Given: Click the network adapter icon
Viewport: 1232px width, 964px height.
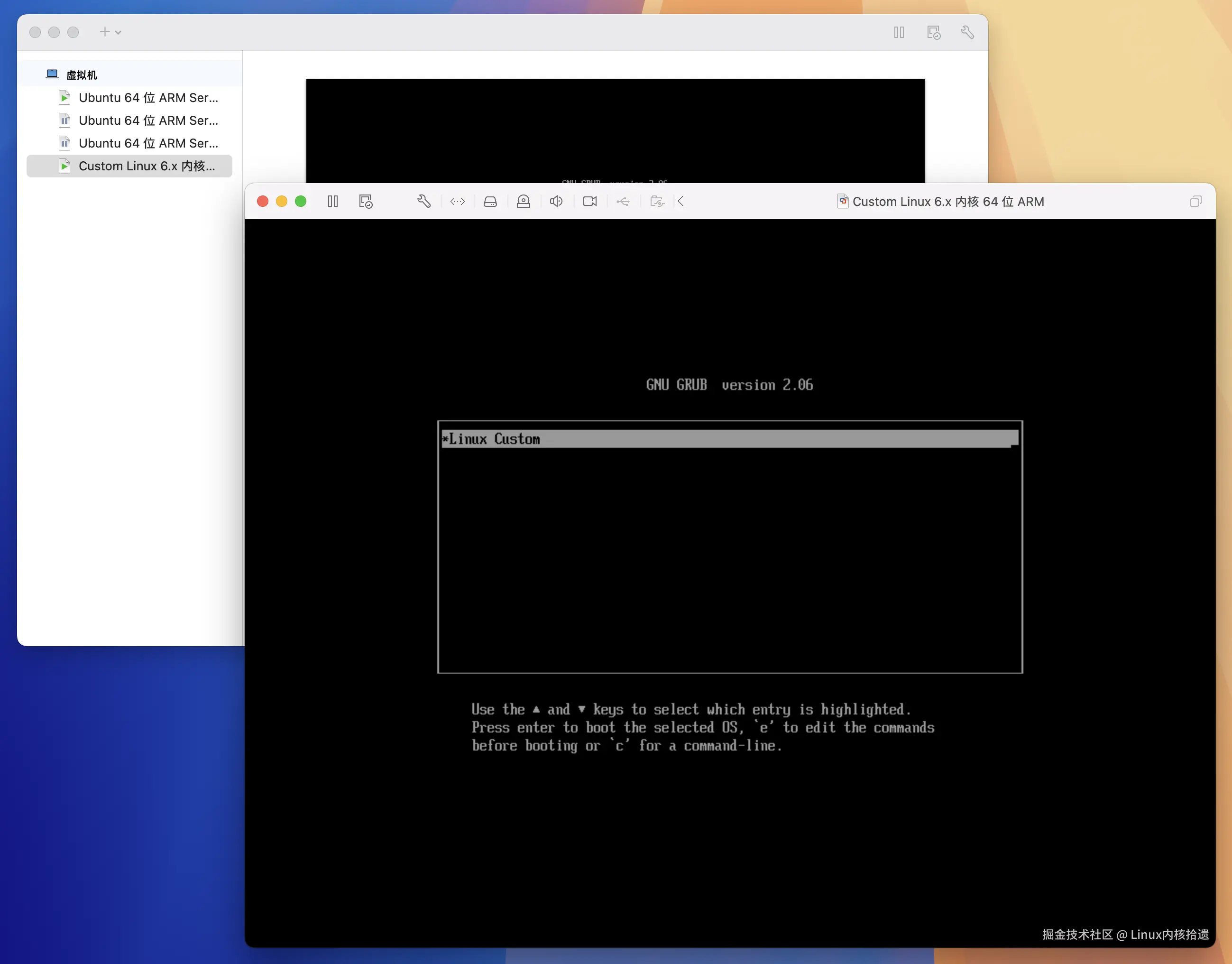Looking at the screenshot, I should (x=458, y=202).
